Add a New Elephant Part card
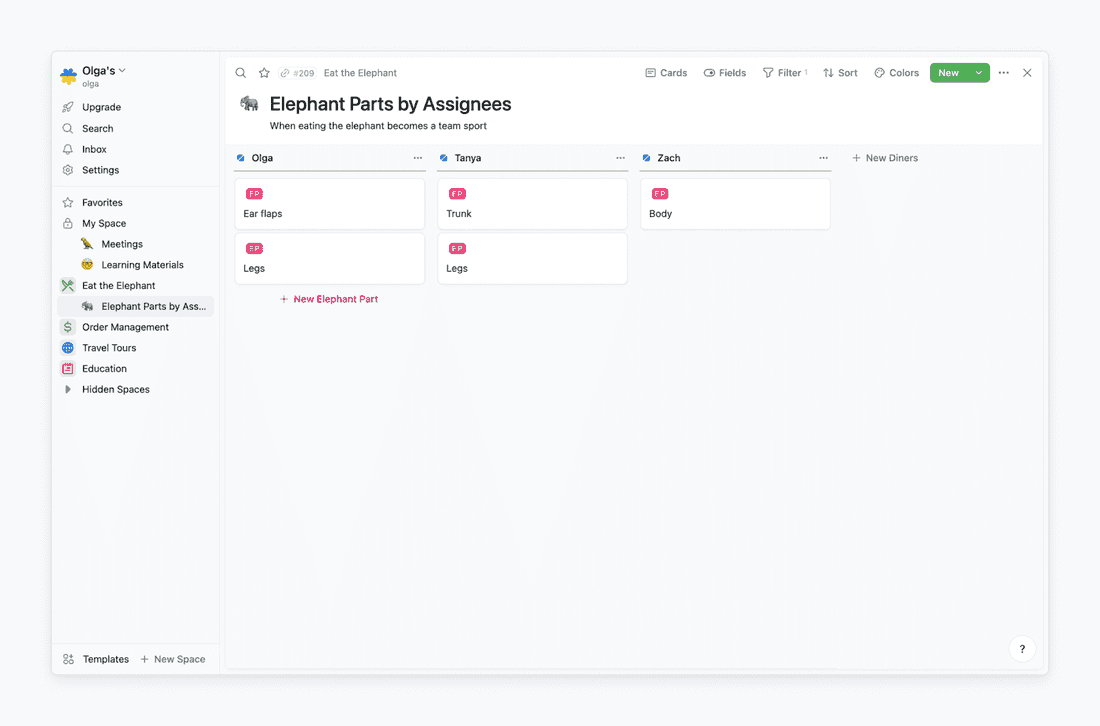 [329, 298]
